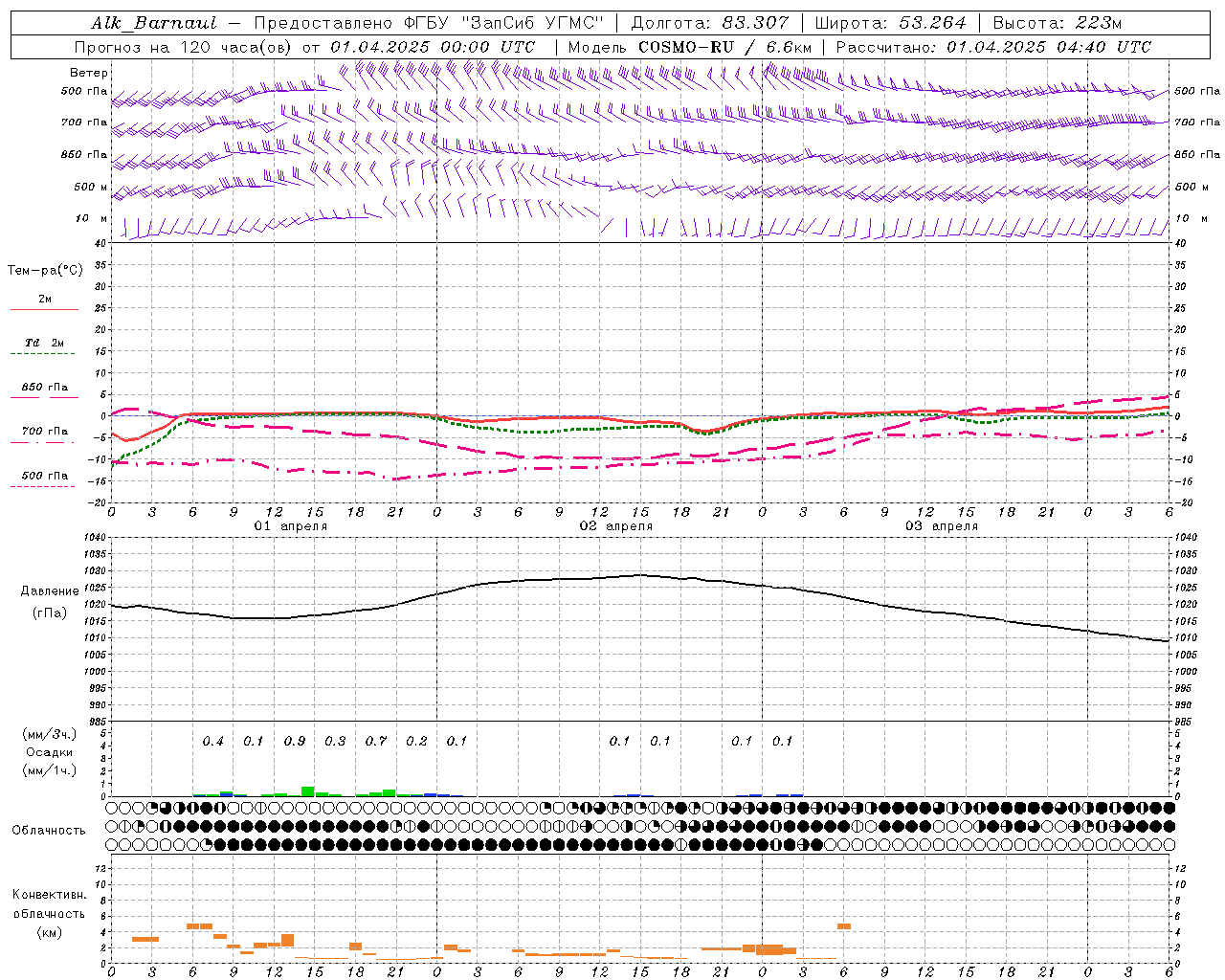Click the 0.7 precipitation total

coord(376,742)
